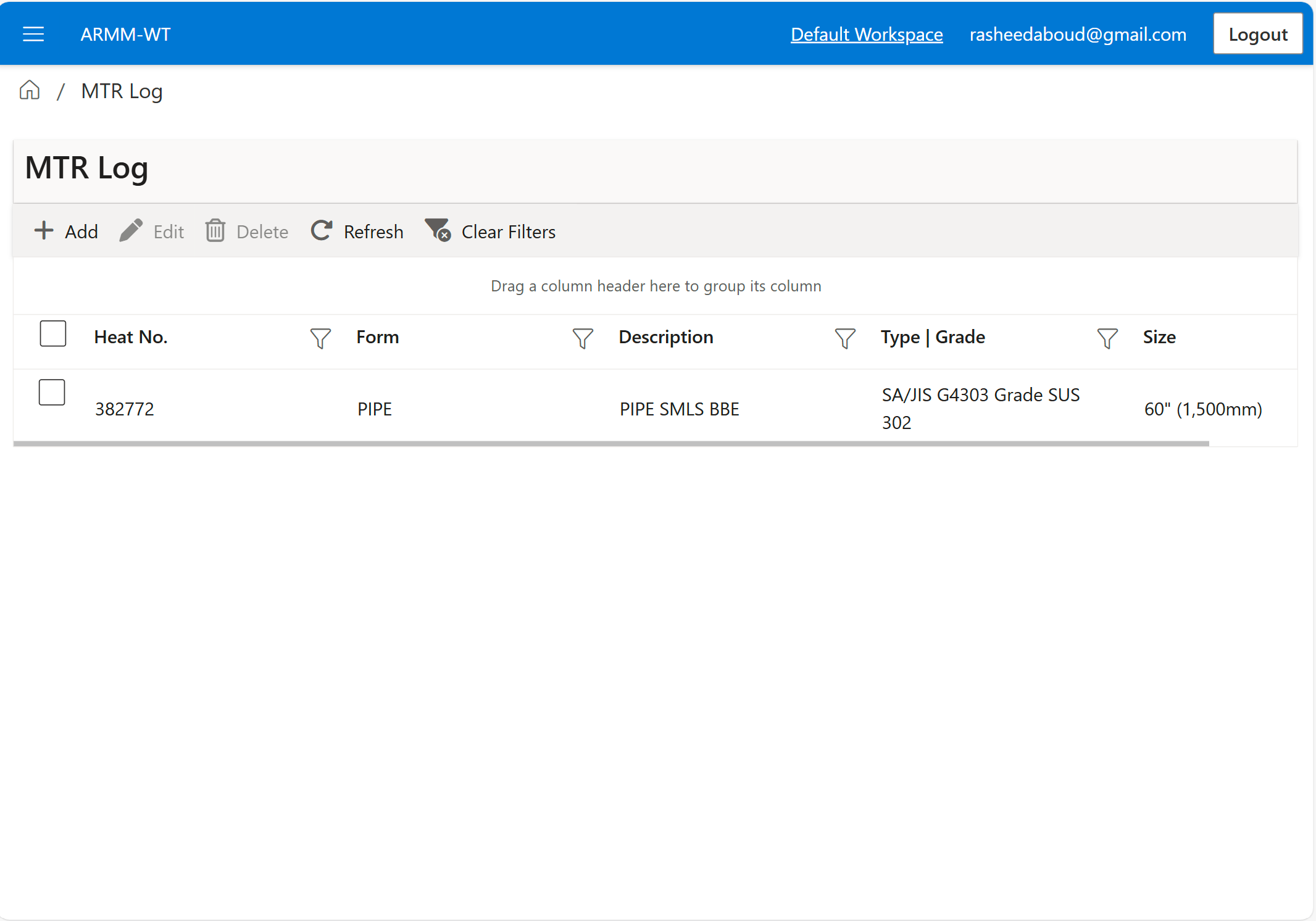This screenshot has height=921, width=1316.
Task: Click the Refresh circular arrow icon
Action: tap(322, 231)
